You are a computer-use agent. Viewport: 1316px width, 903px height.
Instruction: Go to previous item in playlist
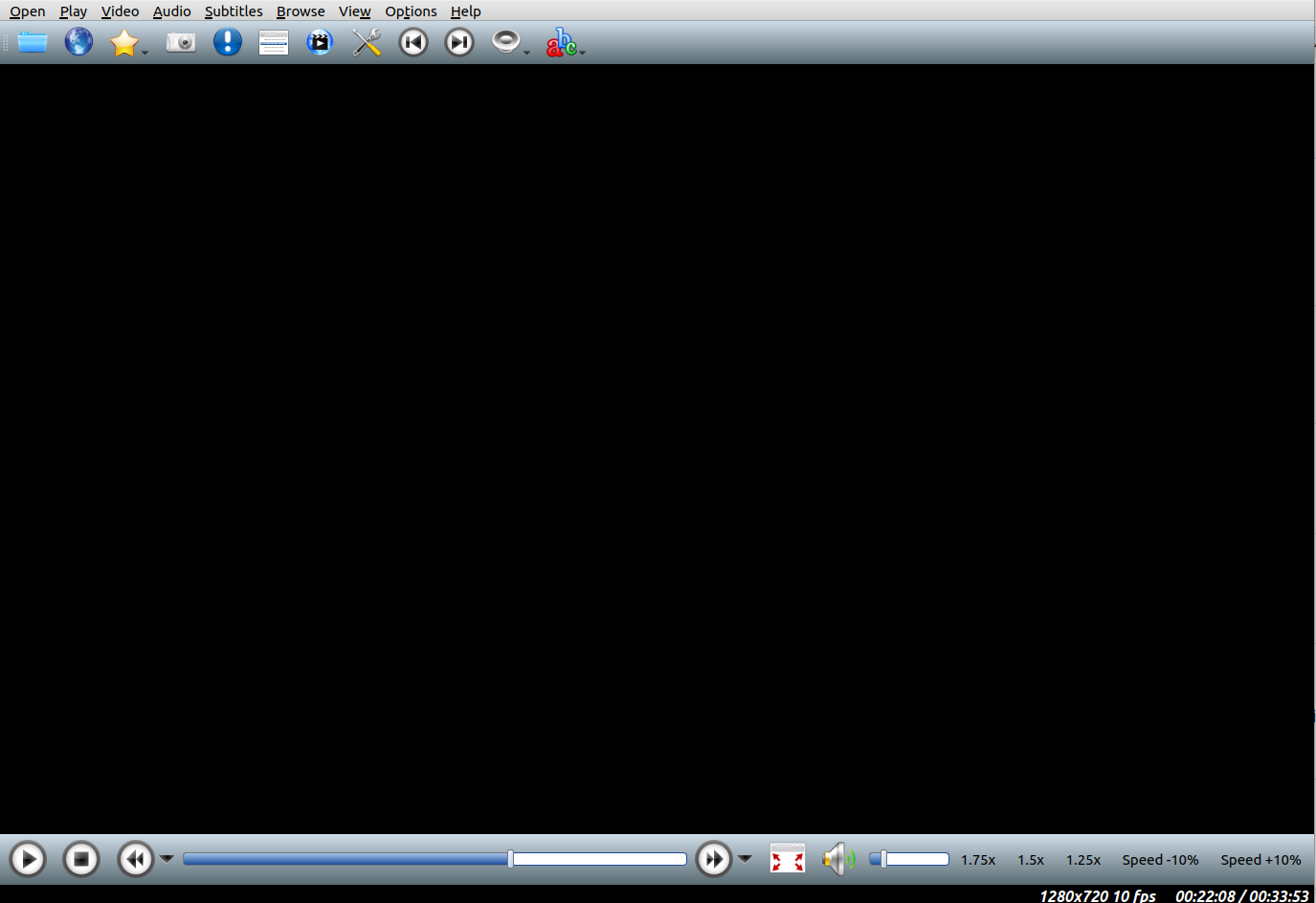point(413,42)
